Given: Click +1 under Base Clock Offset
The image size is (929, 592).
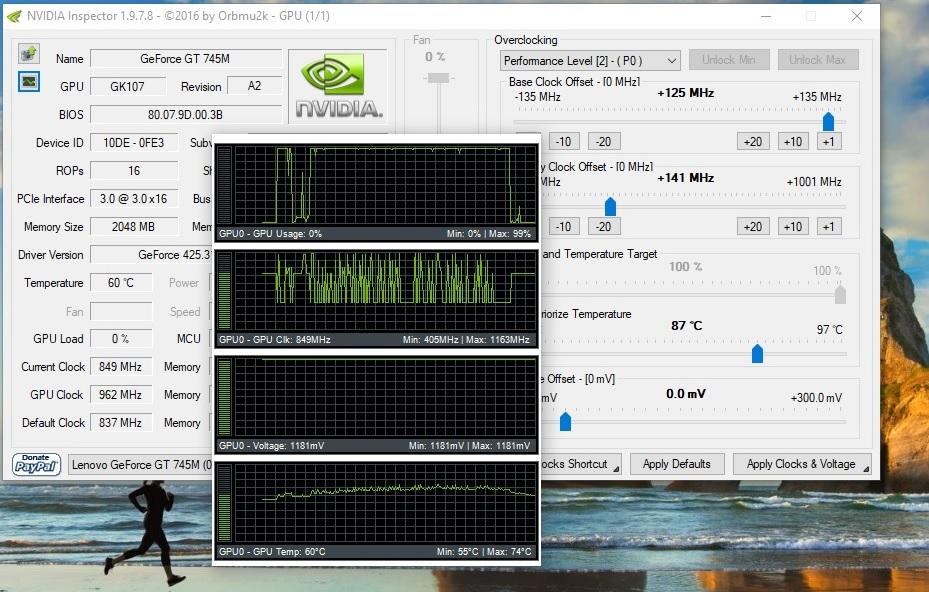Looking at the screenshot, I should point(829,142).
